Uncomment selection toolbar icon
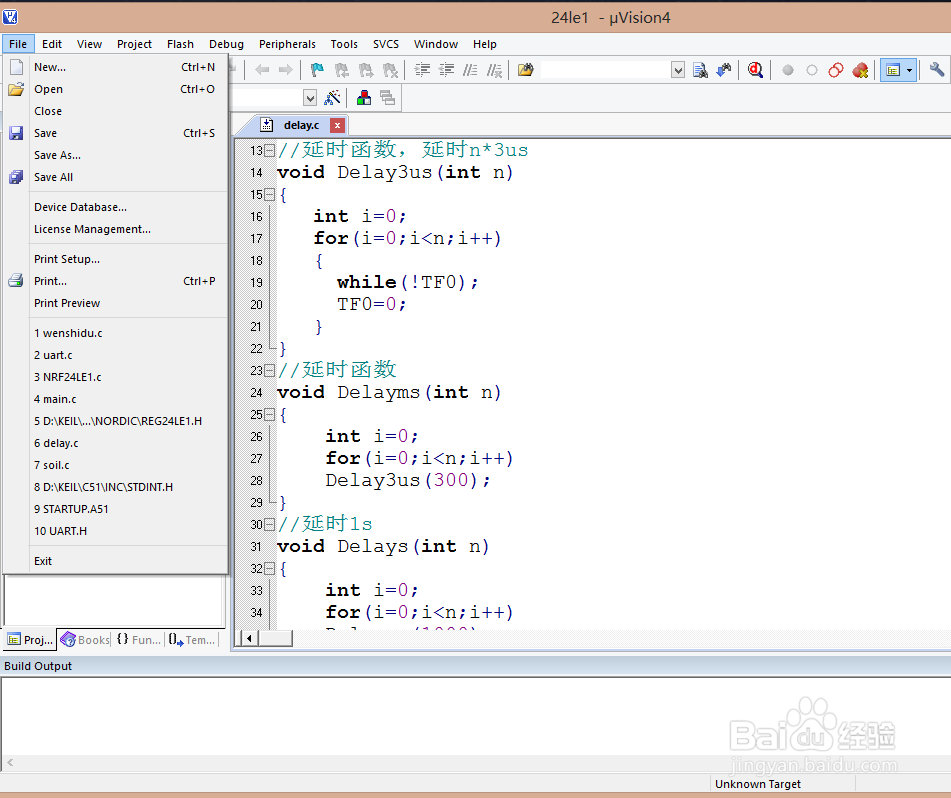The width and height of the screenshot is (951, 798). tap(494, 70)
